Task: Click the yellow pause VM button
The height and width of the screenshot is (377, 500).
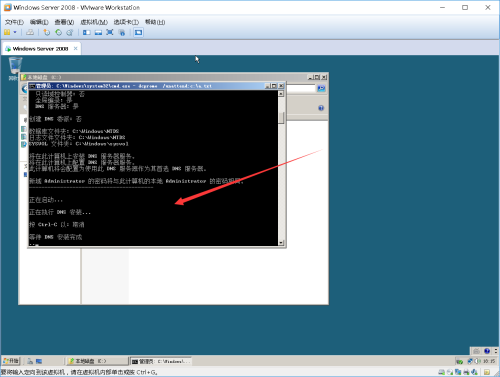Action: click(7, 32)
